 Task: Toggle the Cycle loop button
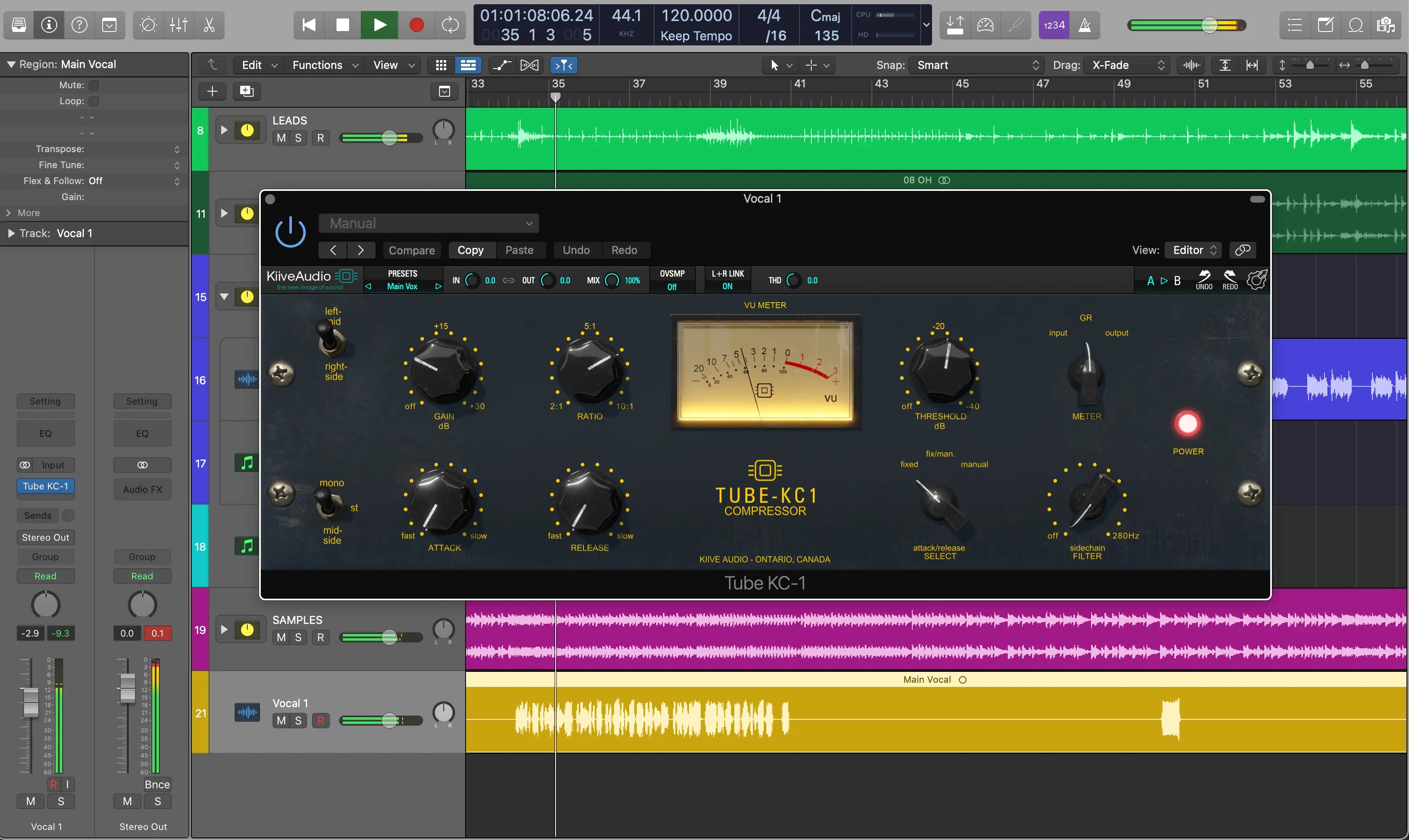(x=450, y=25)
